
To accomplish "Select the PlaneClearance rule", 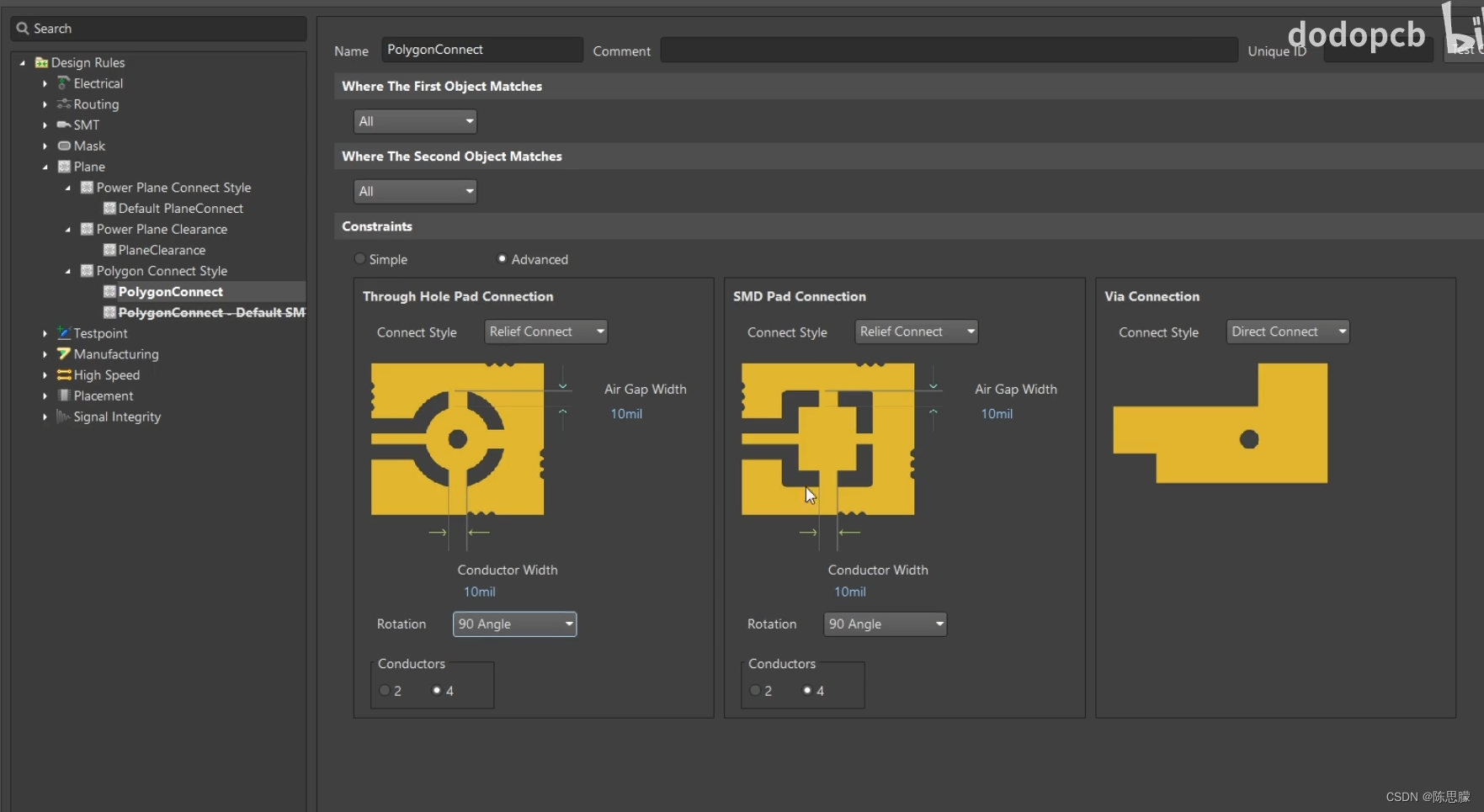I will tap(162, 250).
